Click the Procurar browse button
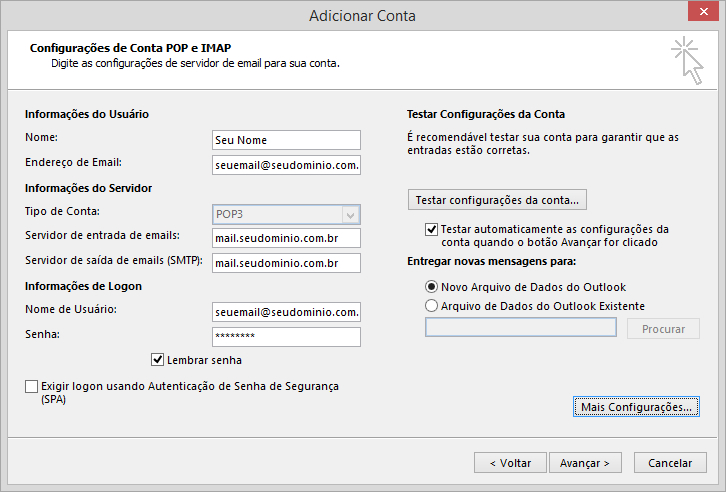 coord(663,329)
